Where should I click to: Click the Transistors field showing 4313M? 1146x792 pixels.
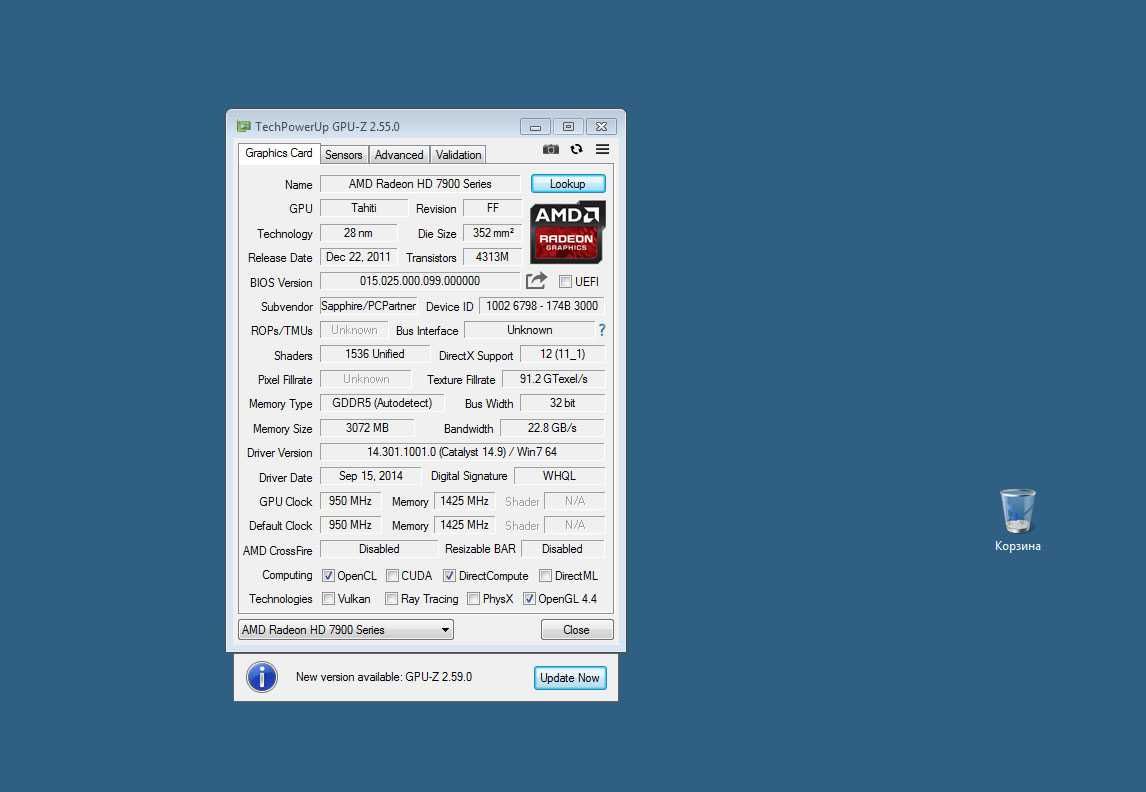click(493, 257)
